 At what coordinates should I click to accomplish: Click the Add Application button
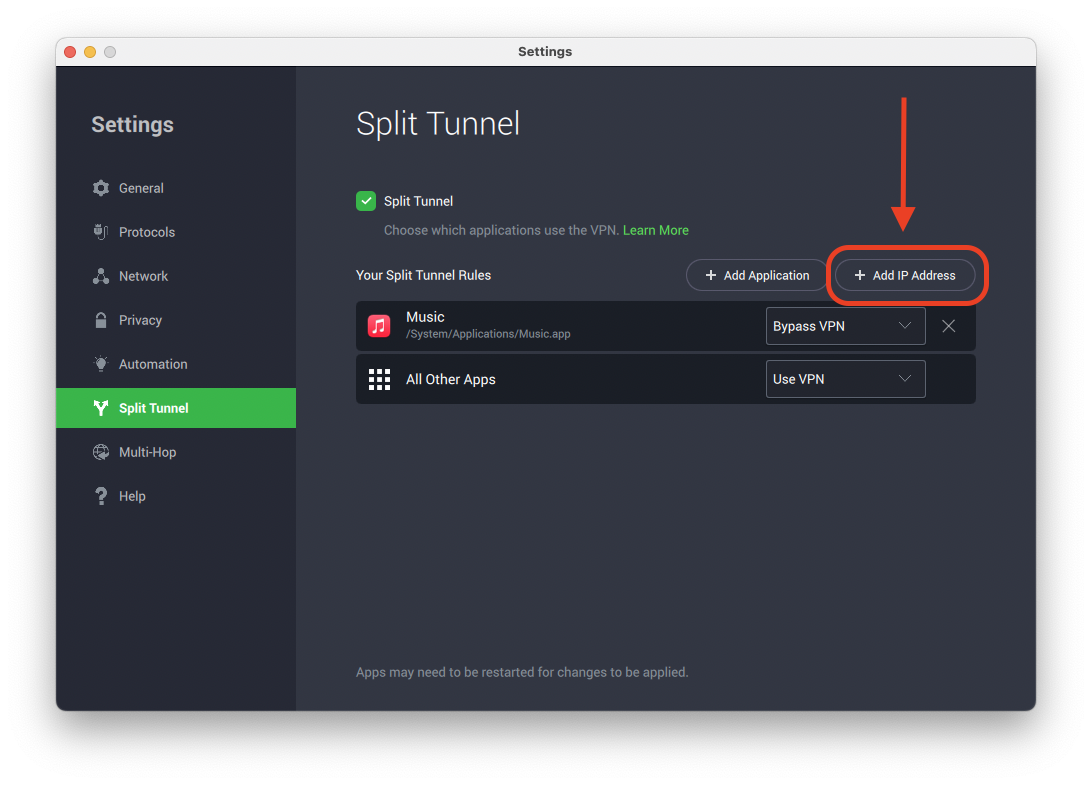coord(757,275)
